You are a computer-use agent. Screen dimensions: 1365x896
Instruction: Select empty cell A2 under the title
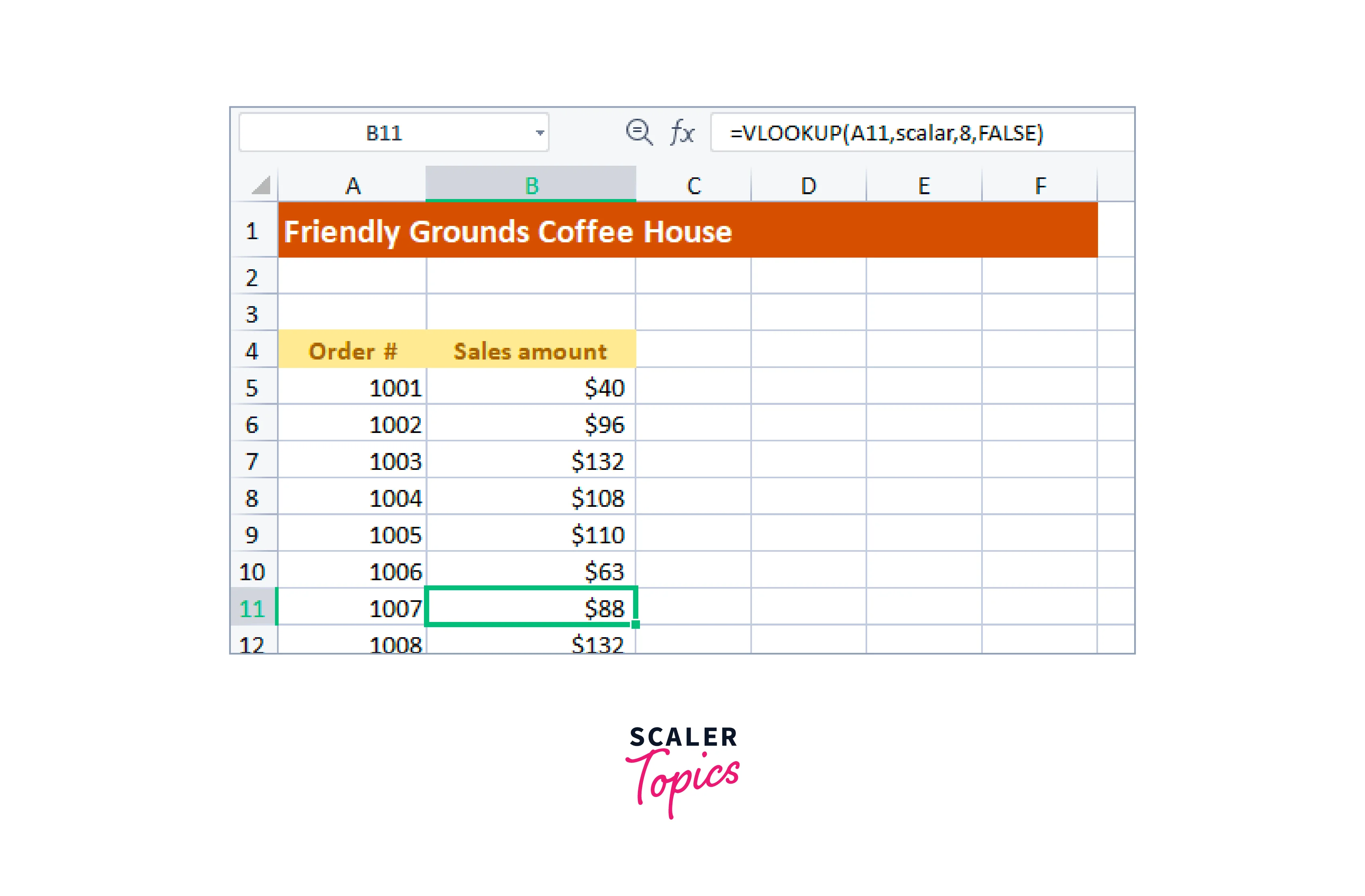coord(352,276)
